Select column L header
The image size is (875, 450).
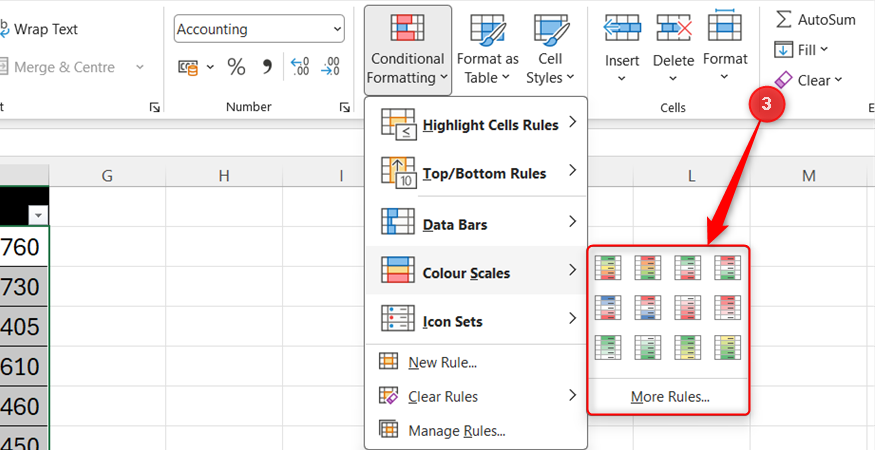tap(691, 176)
